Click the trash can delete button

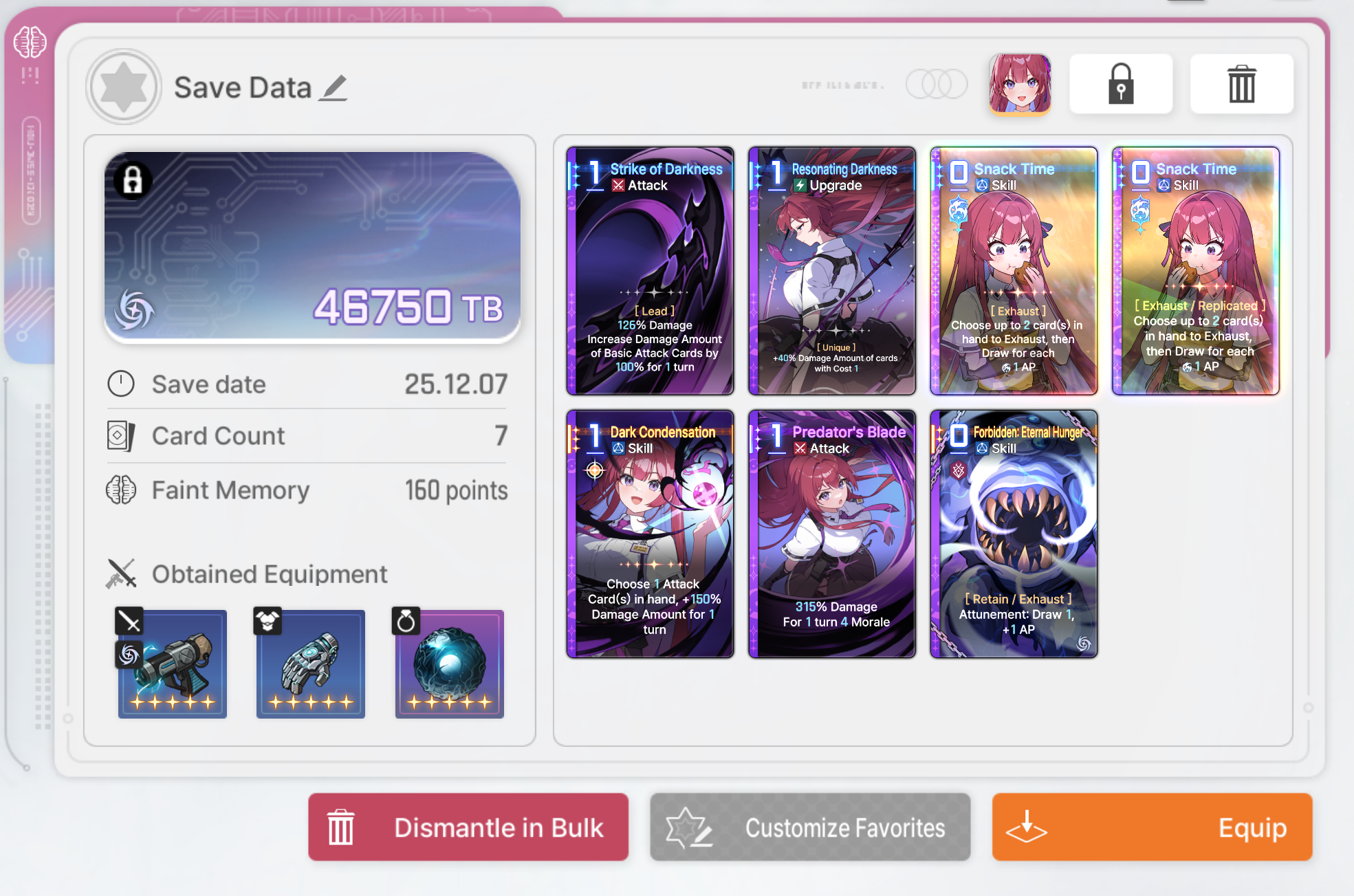click(1241, 84)
